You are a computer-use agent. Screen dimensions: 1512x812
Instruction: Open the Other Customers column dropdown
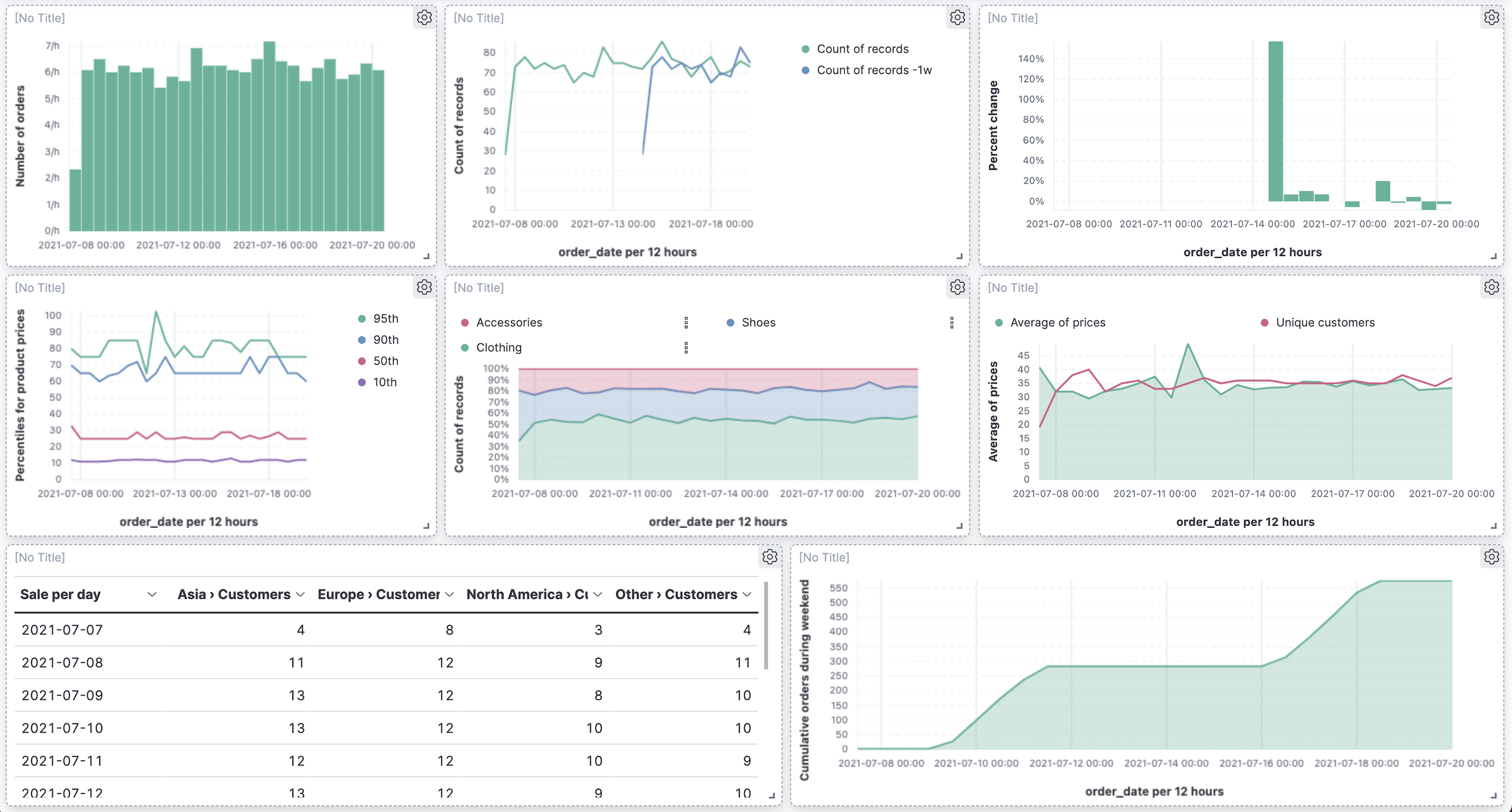click(x=747, y=594)
